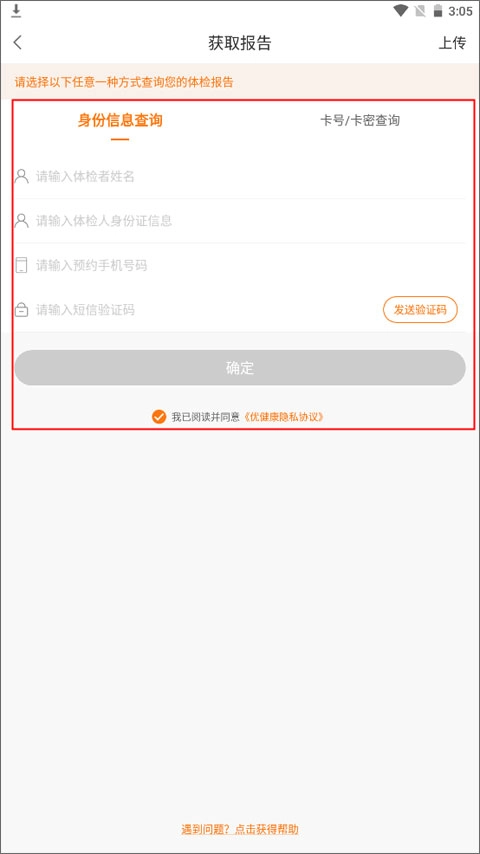The image size is (480, 854).
Task: Click the phone icon beside mobile field
Action: click(x=21, y=265)
